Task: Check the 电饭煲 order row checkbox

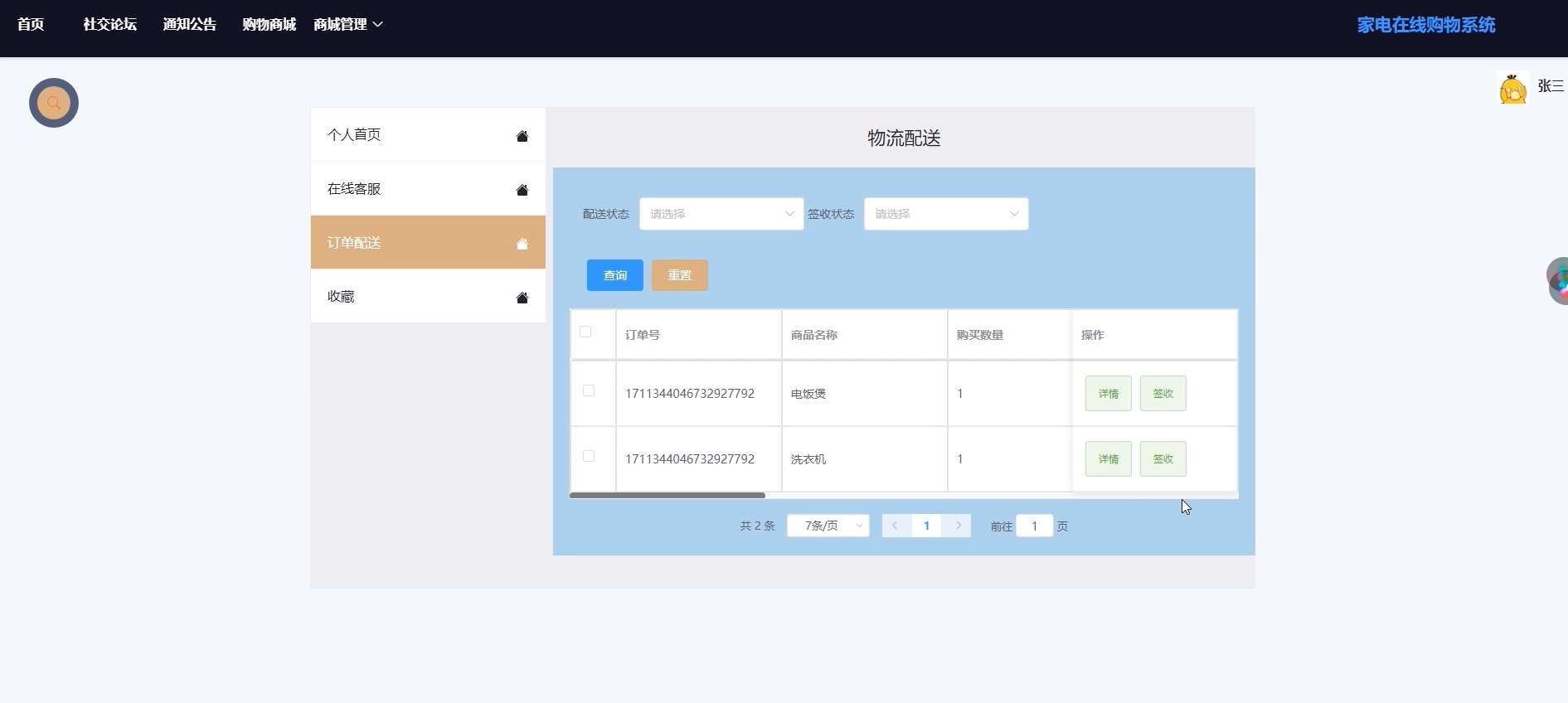Action: tap(589, 390)
